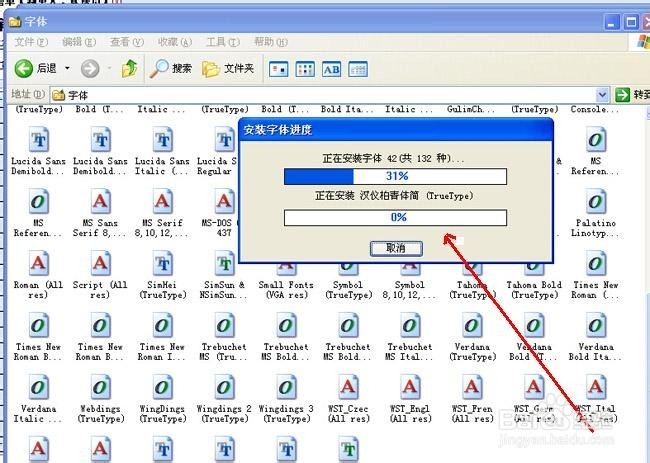The height and width of the screenshot is (463, 650).
Task: Select WST_Engl (All res) font icon
Action: 410,388
